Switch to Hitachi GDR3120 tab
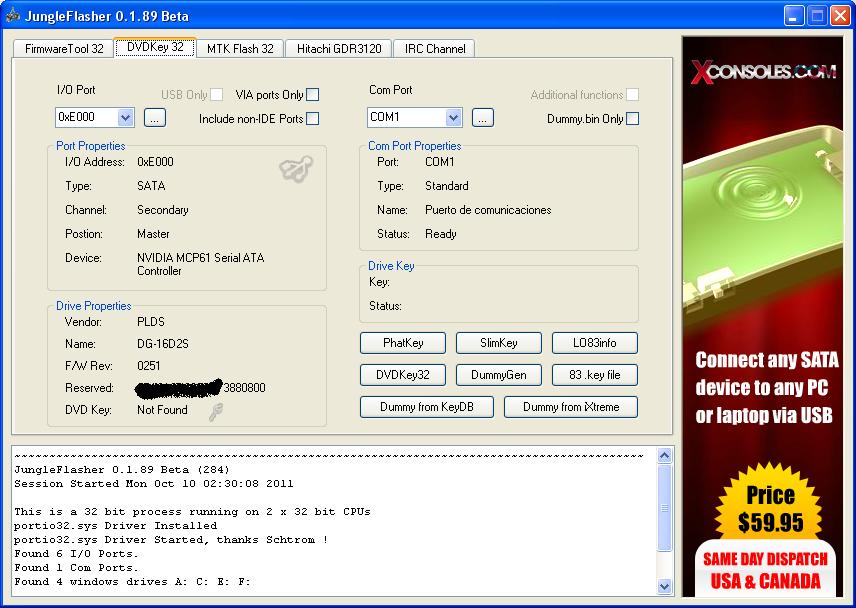Viewport: 856px width, 608px height. pos(339,49)
